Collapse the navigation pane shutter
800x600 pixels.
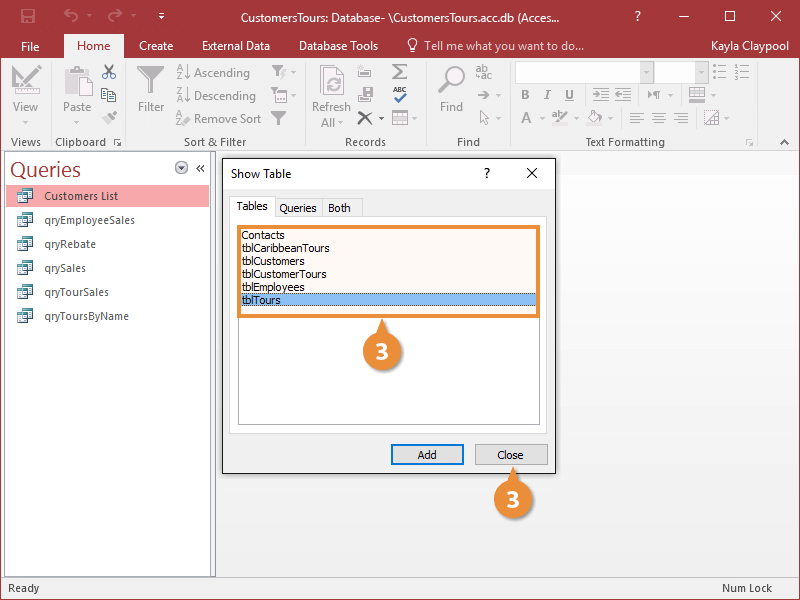[x=201, y=168]
